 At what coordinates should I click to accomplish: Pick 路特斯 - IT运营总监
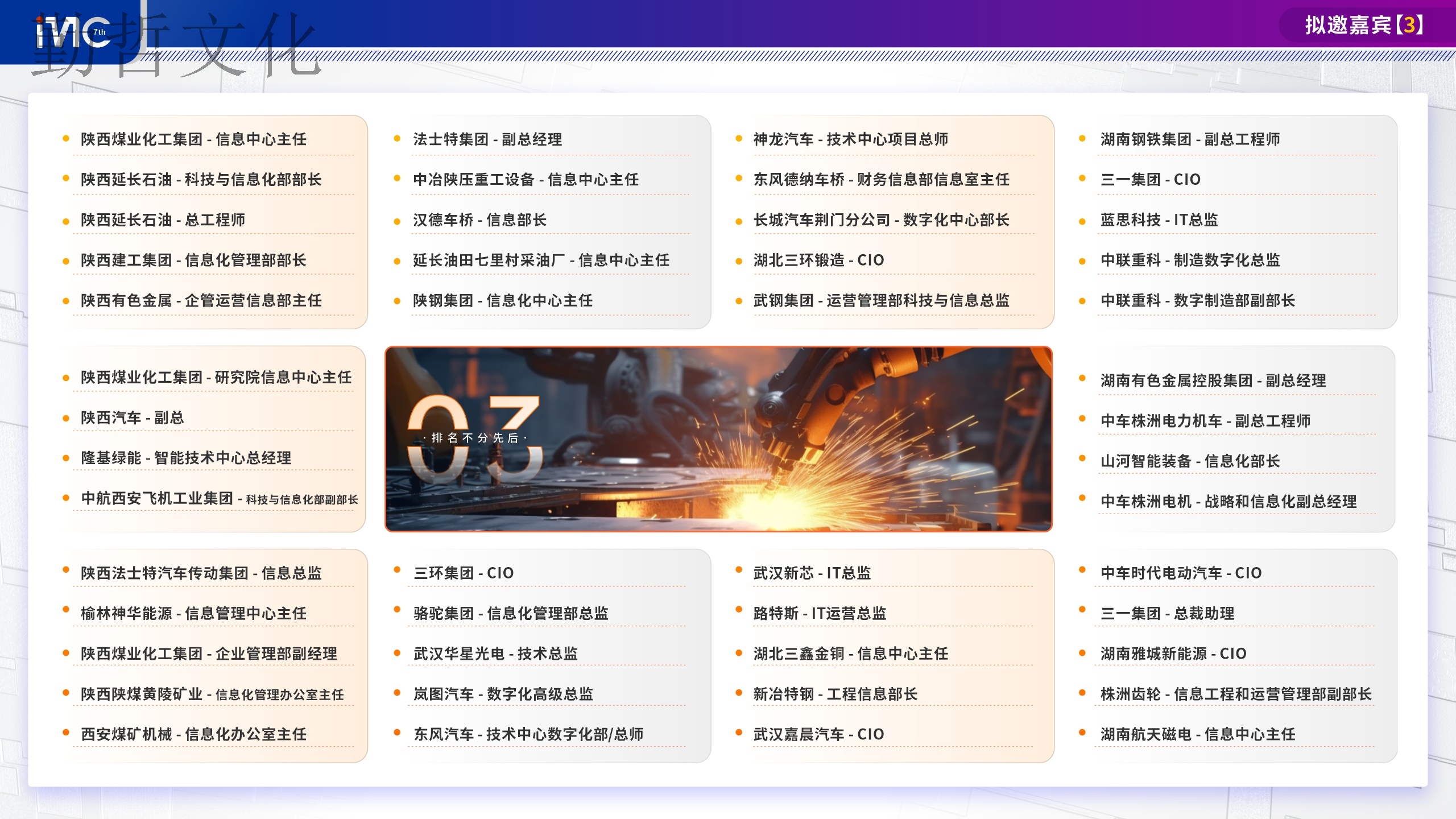click(820, 614)
